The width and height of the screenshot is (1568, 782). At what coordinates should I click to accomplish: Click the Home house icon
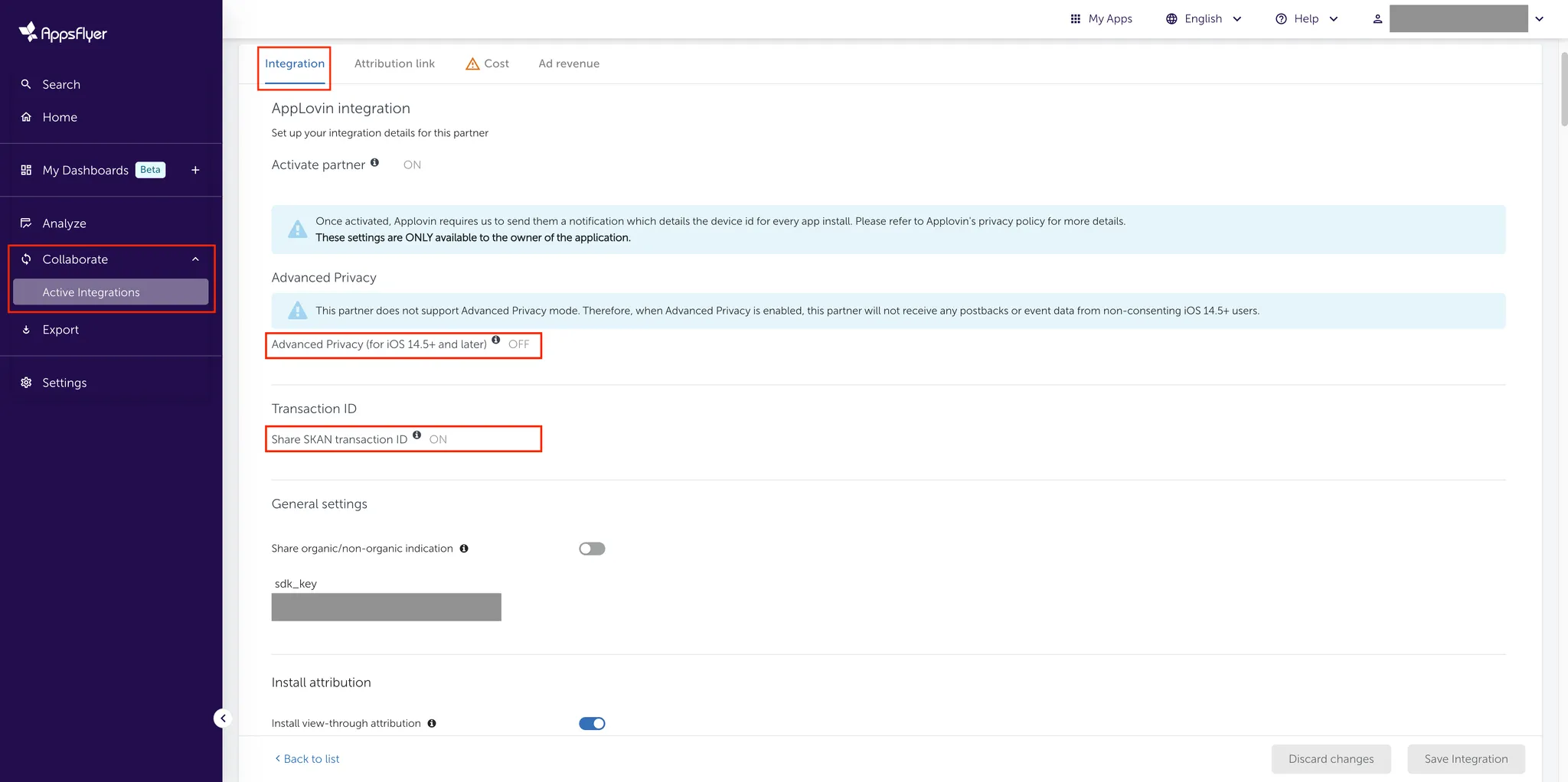click(26, 117)
